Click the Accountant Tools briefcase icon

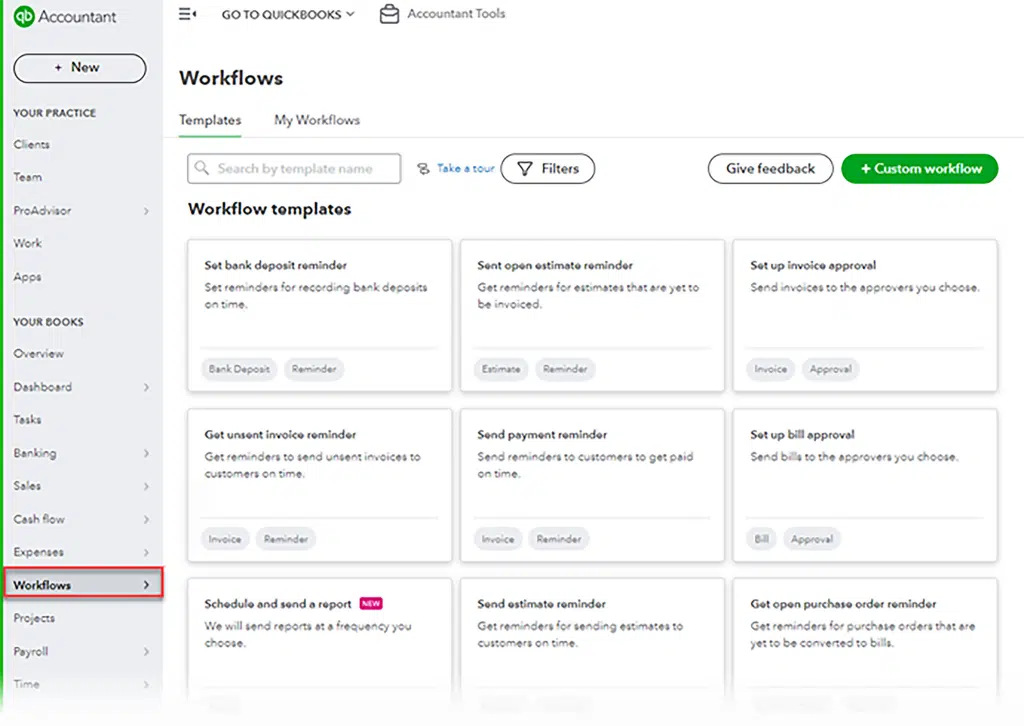(389, 15)
